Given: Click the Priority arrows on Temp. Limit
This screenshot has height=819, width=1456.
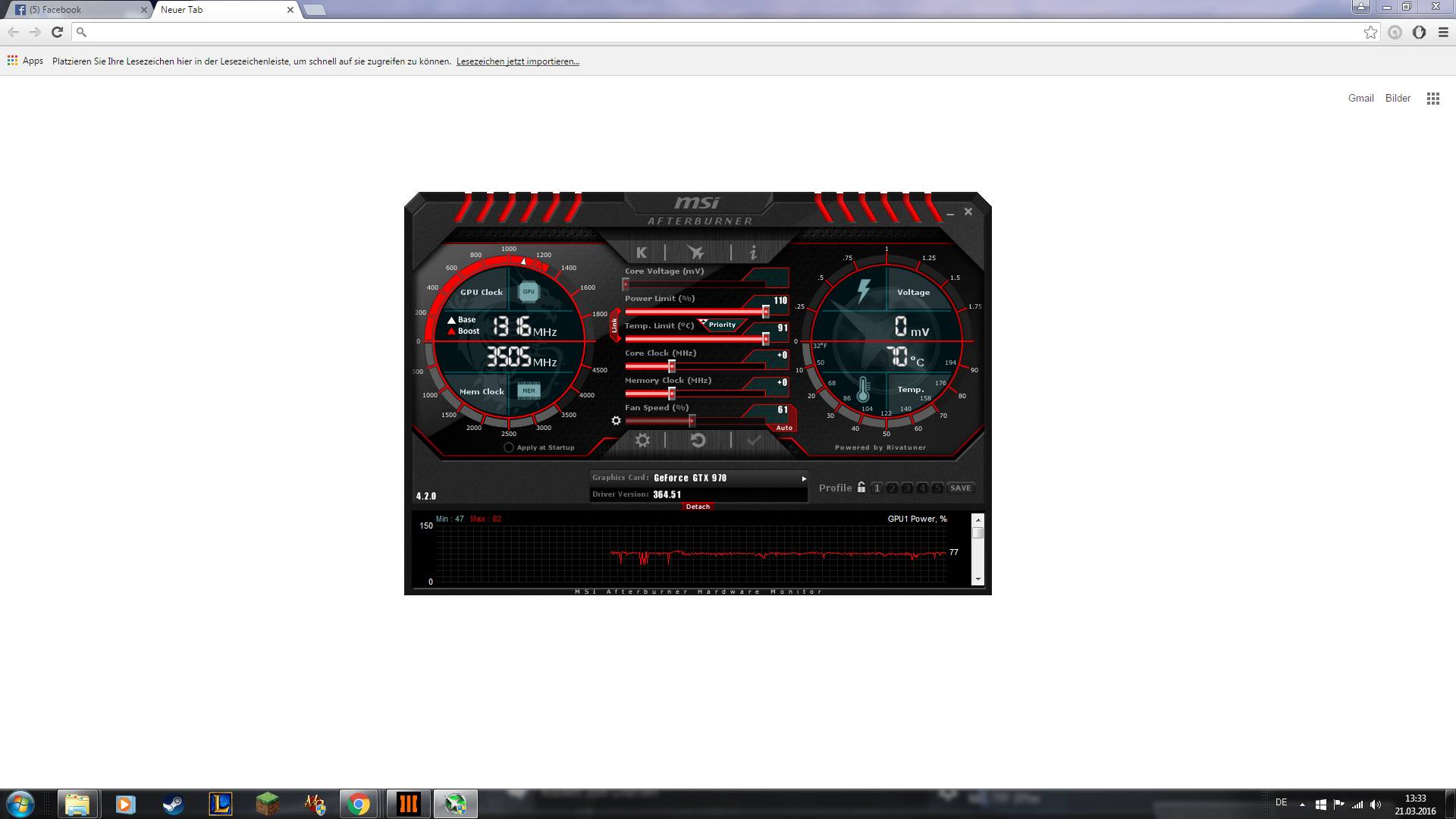Looking at the screenshot, I should point(704,323).
